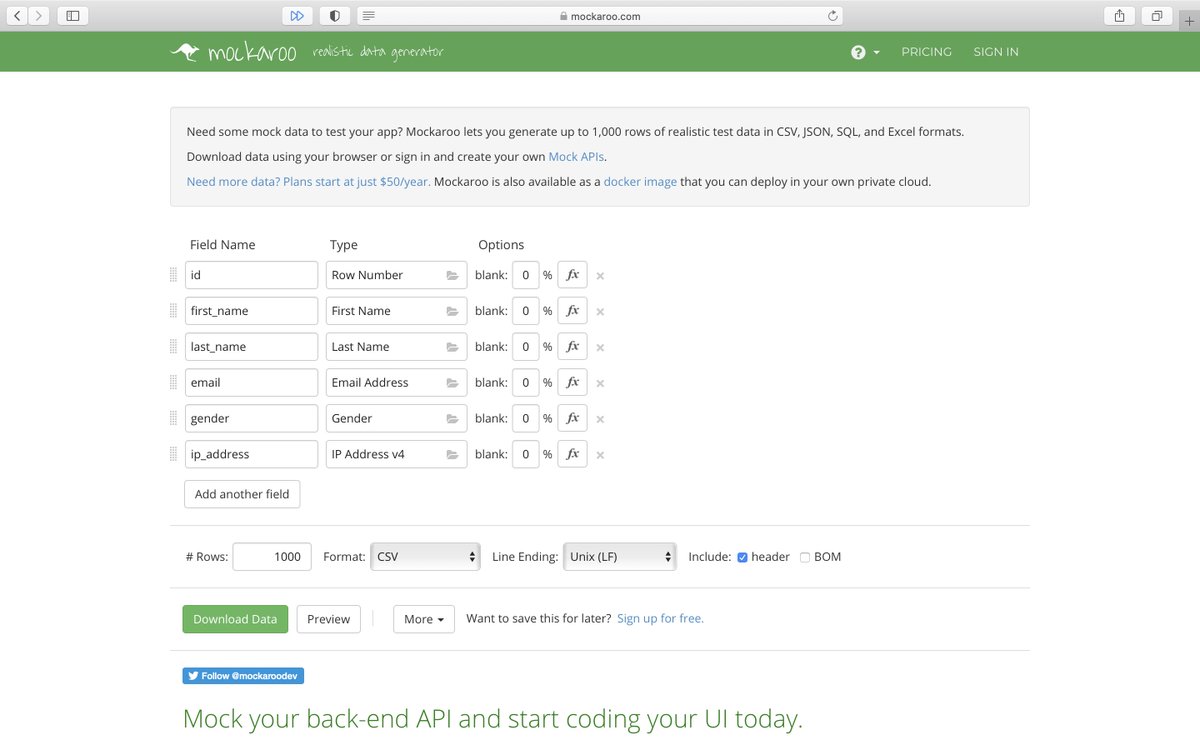Click Add another field button
Viewport: 1200px width, 750px height.
(242, 494)
